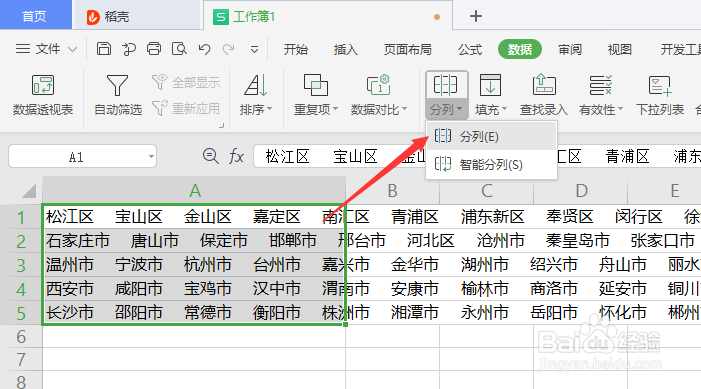701x389 pixels.
Task: Click the print preview icon
Action: tap(179, 49)
